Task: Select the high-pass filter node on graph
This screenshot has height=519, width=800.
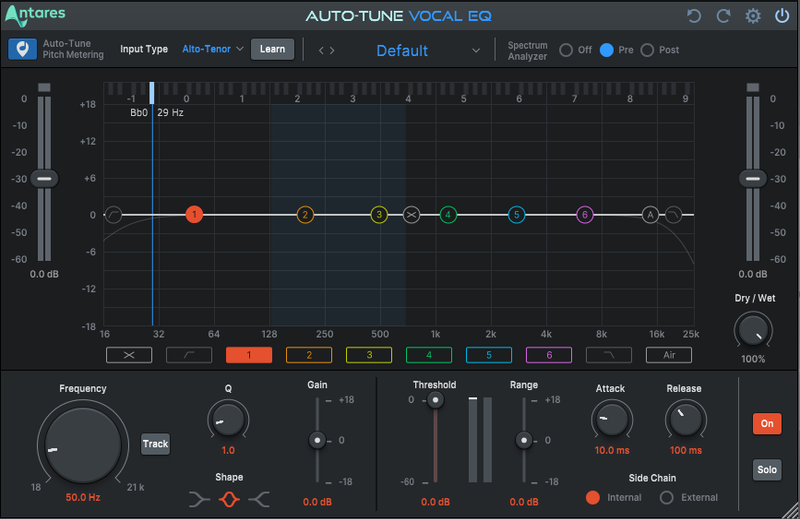Action: click(x=113, y=214)
